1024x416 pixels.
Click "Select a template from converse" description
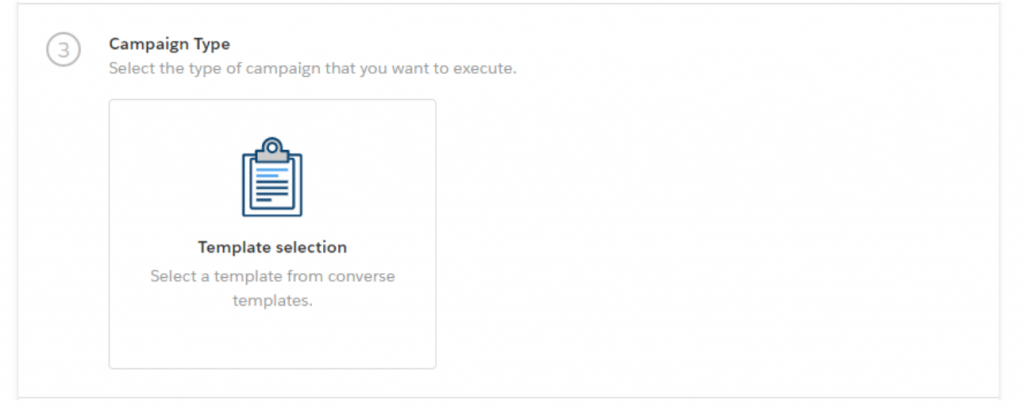click(x=272, y=276)
